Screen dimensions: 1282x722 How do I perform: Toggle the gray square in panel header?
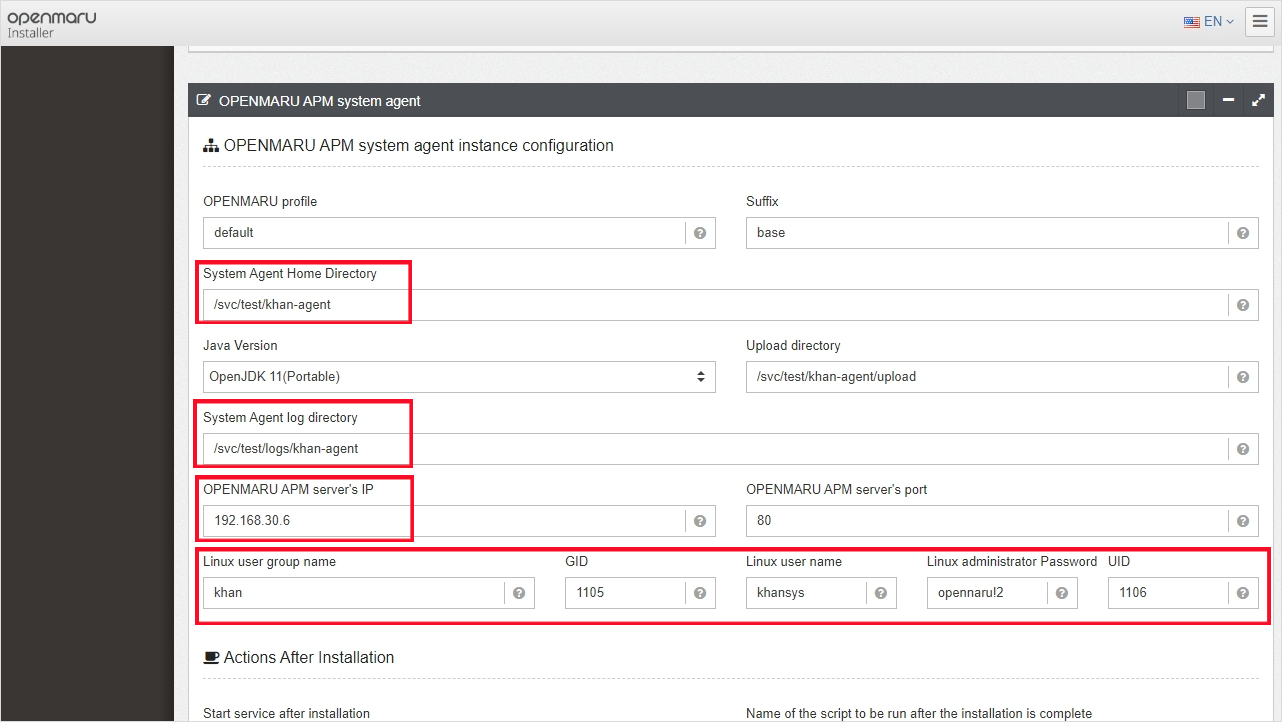tap(1196, 100)
